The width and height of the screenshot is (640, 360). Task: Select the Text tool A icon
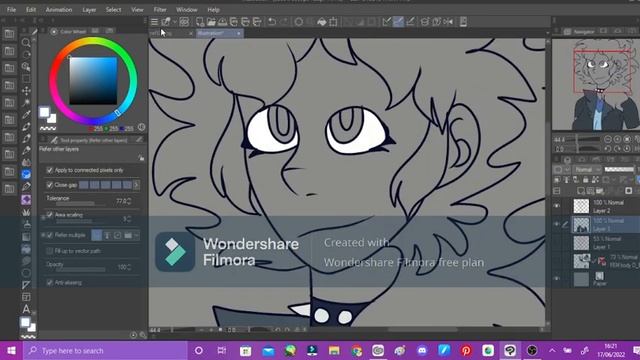tap(26, 309)
